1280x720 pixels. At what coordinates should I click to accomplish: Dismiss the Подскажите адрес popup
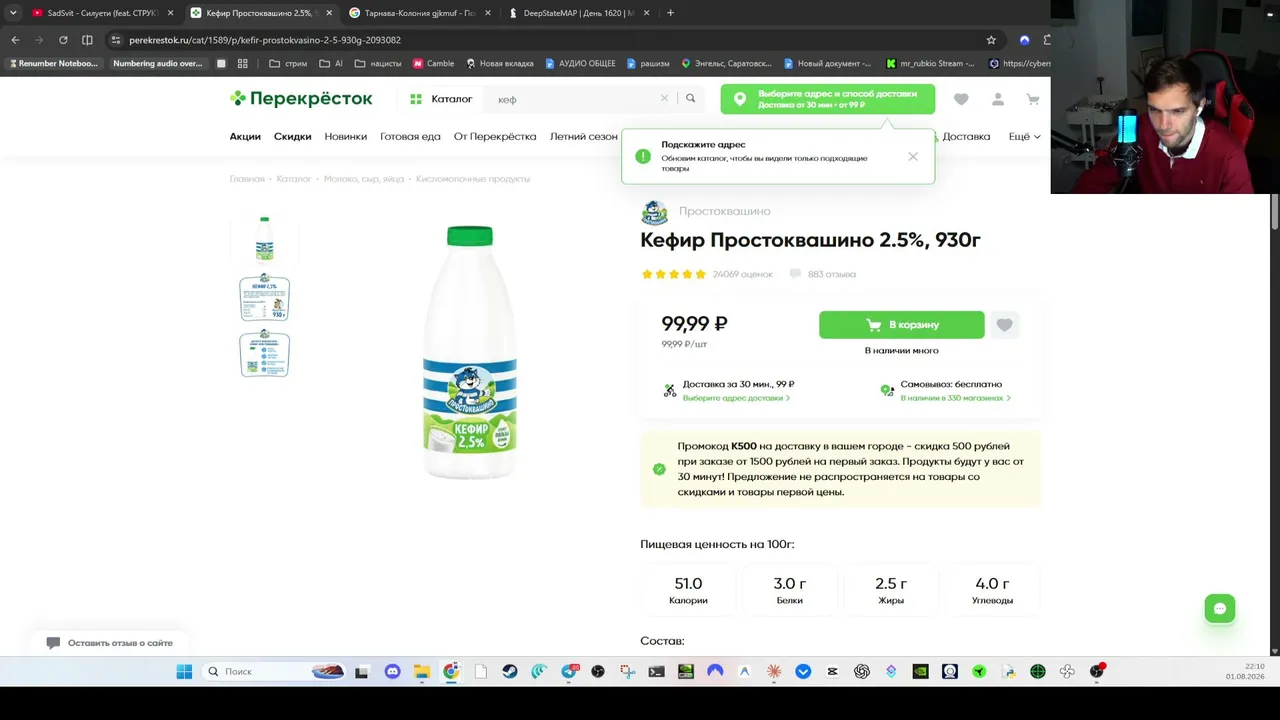pos(913,156)
